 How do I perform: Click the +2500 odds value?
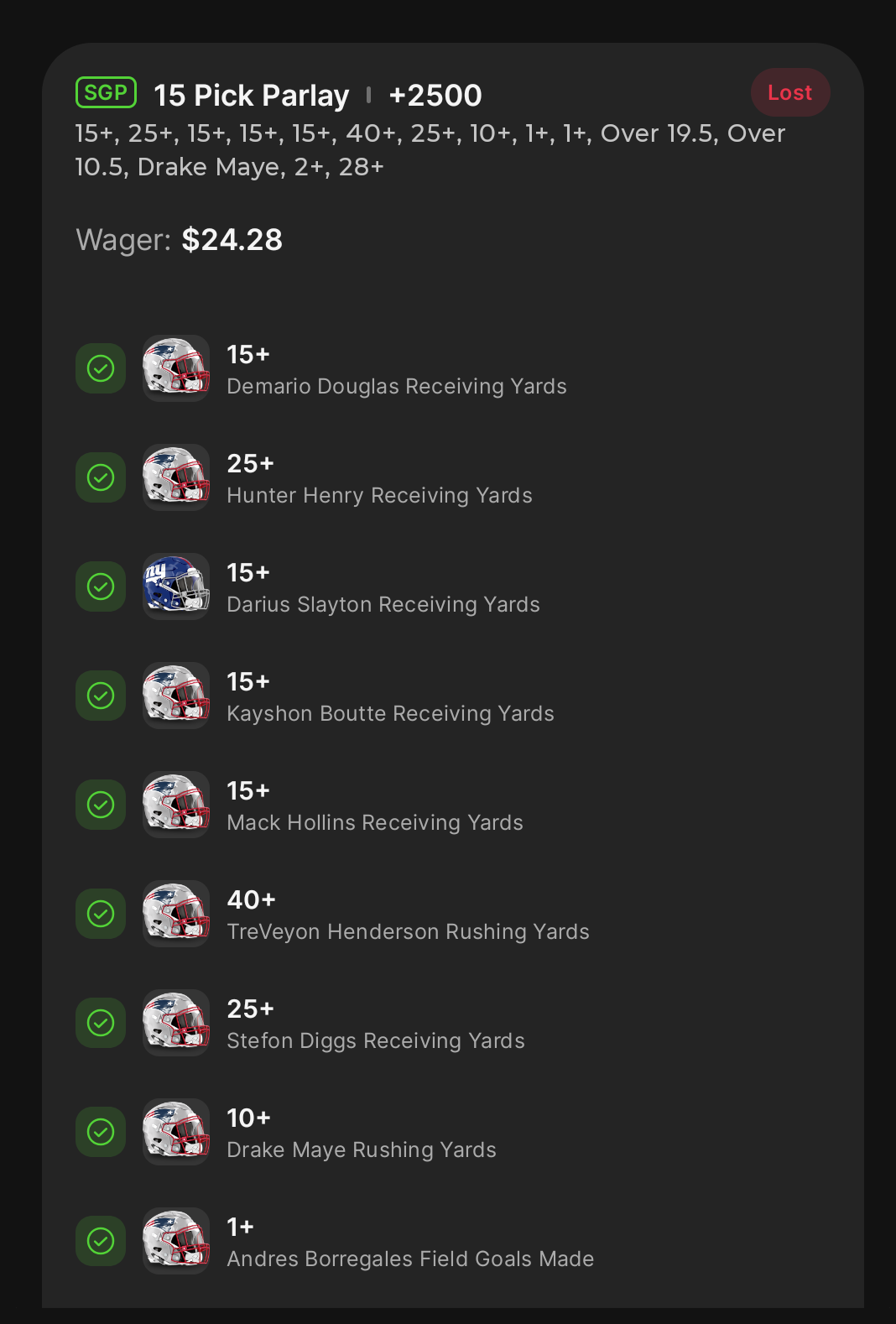[435, 96]
